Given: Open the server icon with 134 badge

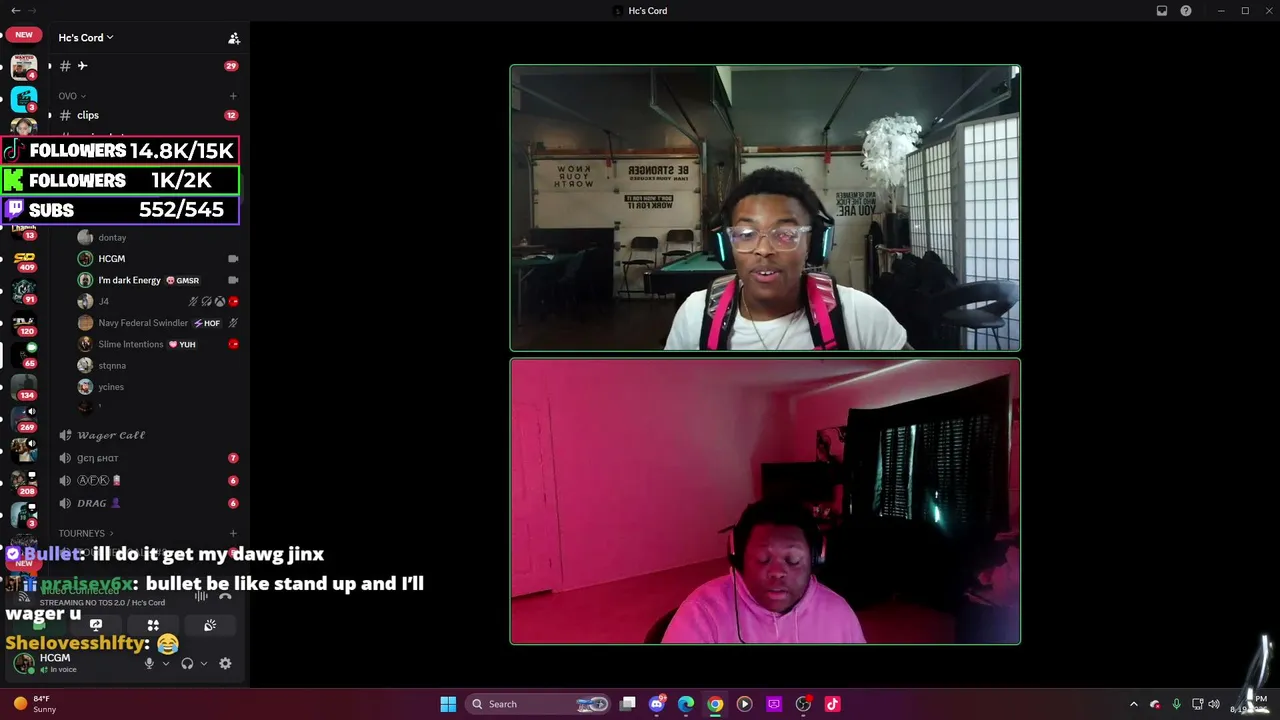Looking at the screenshot, I should point(24,387).
